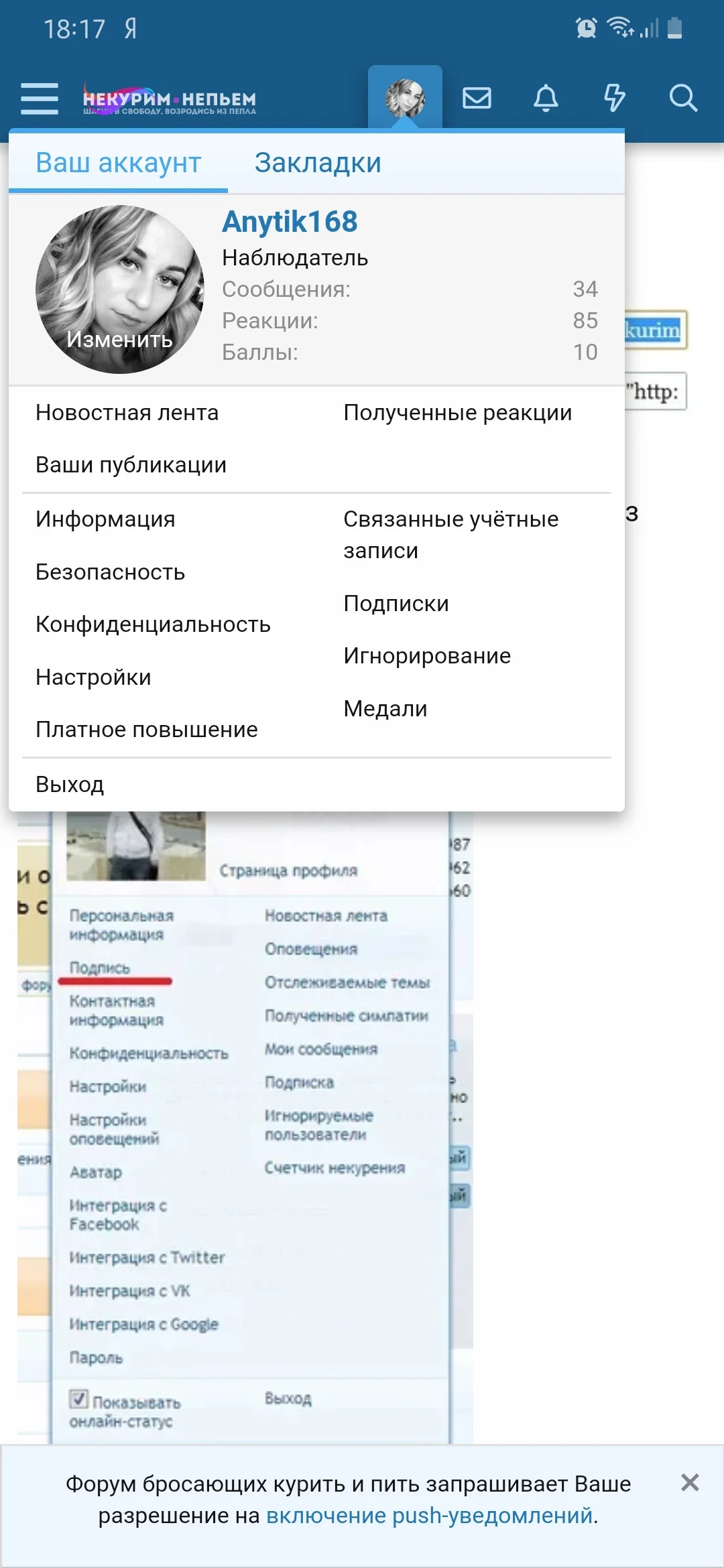
Task: Open the Anytik168 profile link
Action: click(x=290, y=222)
